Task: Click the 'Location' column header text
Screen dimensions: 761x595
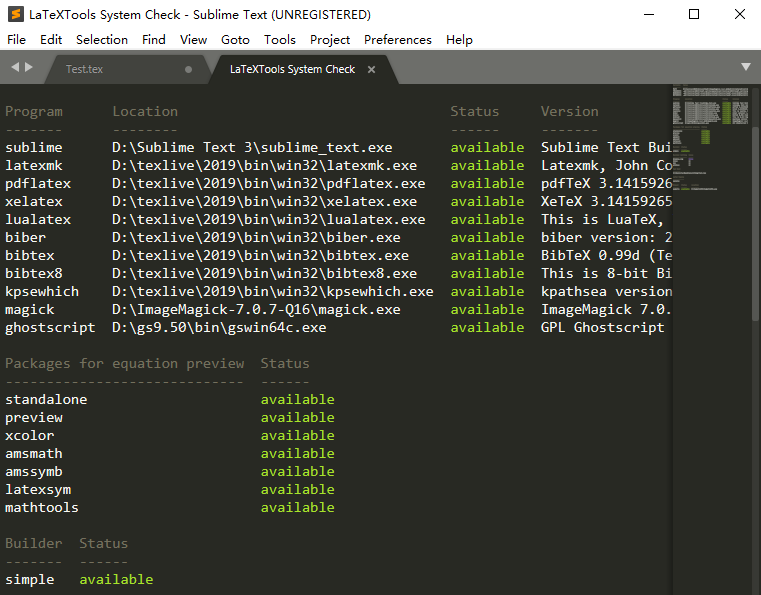Action: coord(145,112)
